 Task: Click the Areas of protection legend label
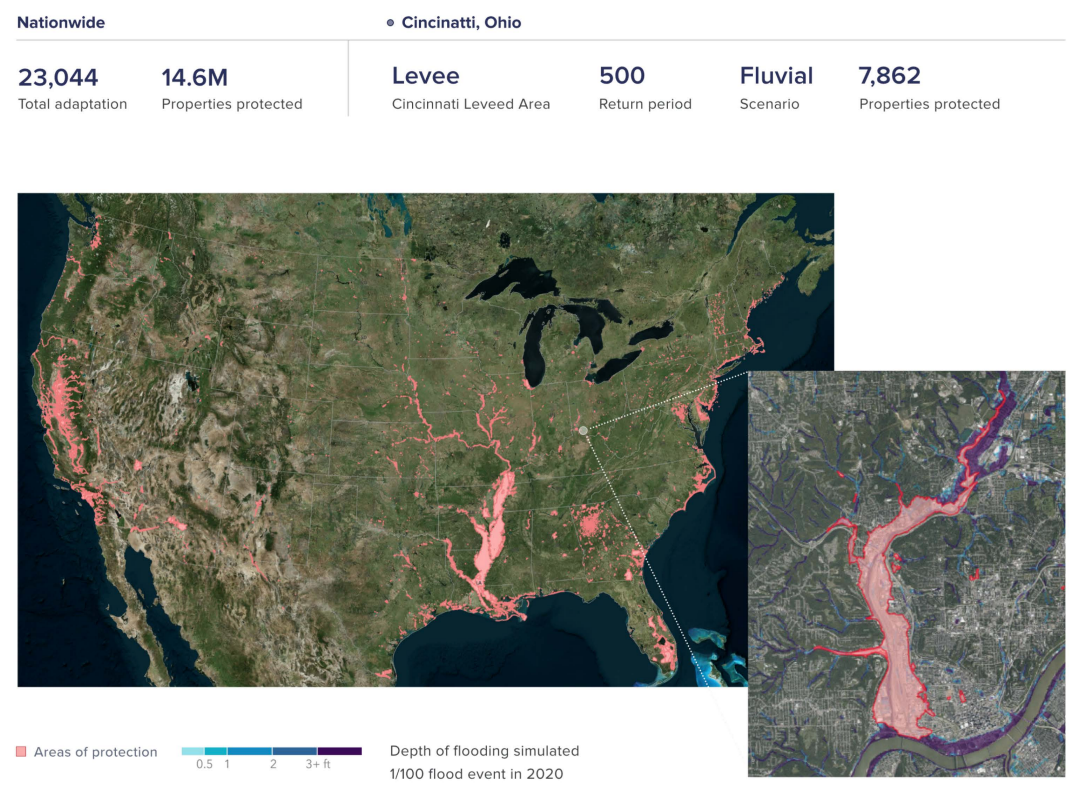[x=95, y=752]
